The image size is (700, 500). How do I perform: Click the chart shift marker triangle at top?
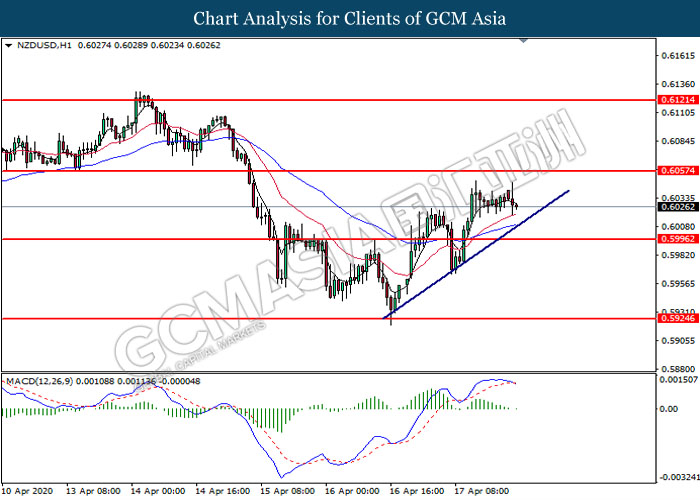[x=524, y=41]
